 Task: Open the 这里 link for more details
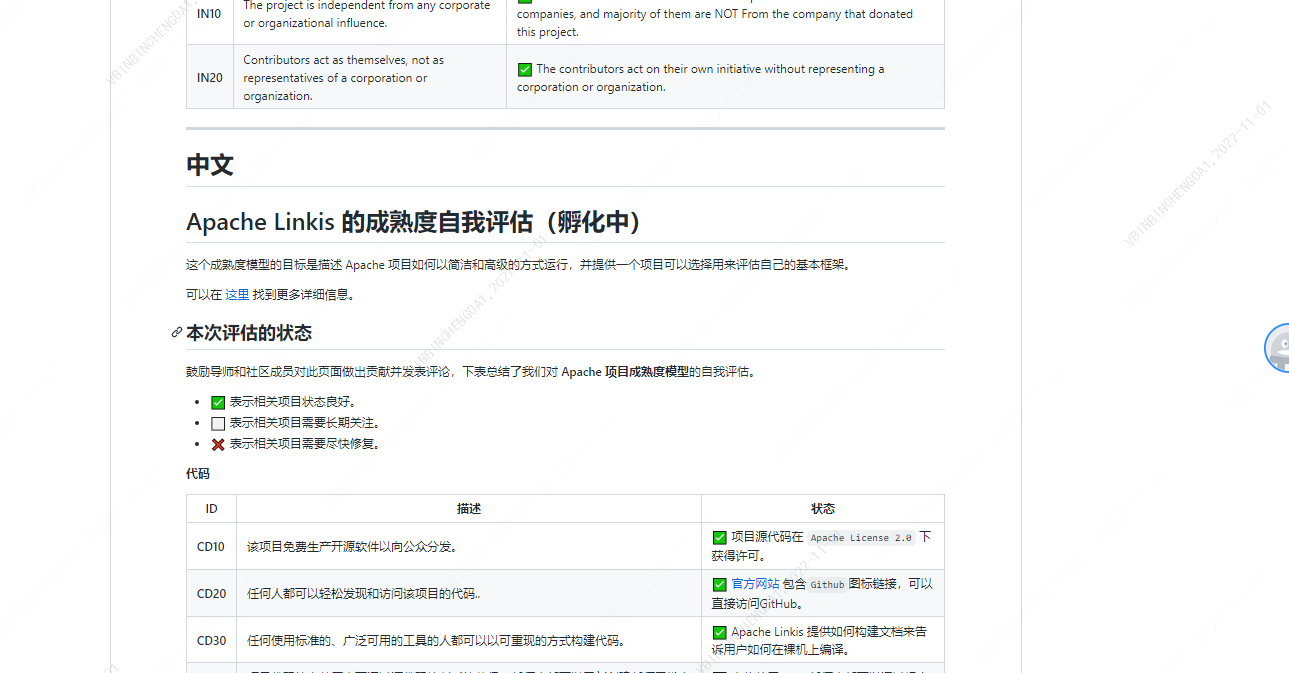point(237,295)
